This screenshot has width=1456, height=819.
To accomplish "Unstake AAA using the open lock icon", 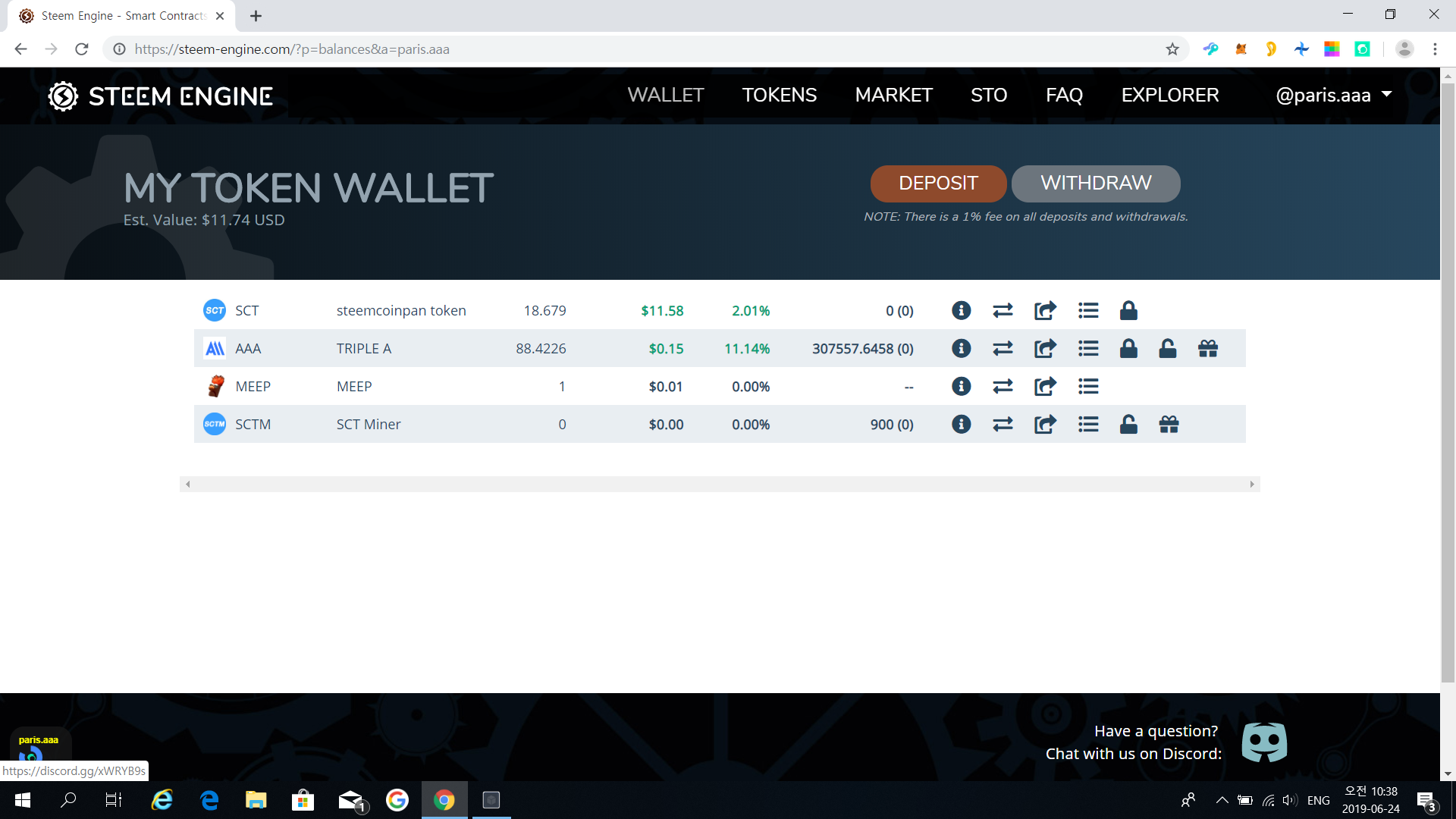I will point(1168,348).
